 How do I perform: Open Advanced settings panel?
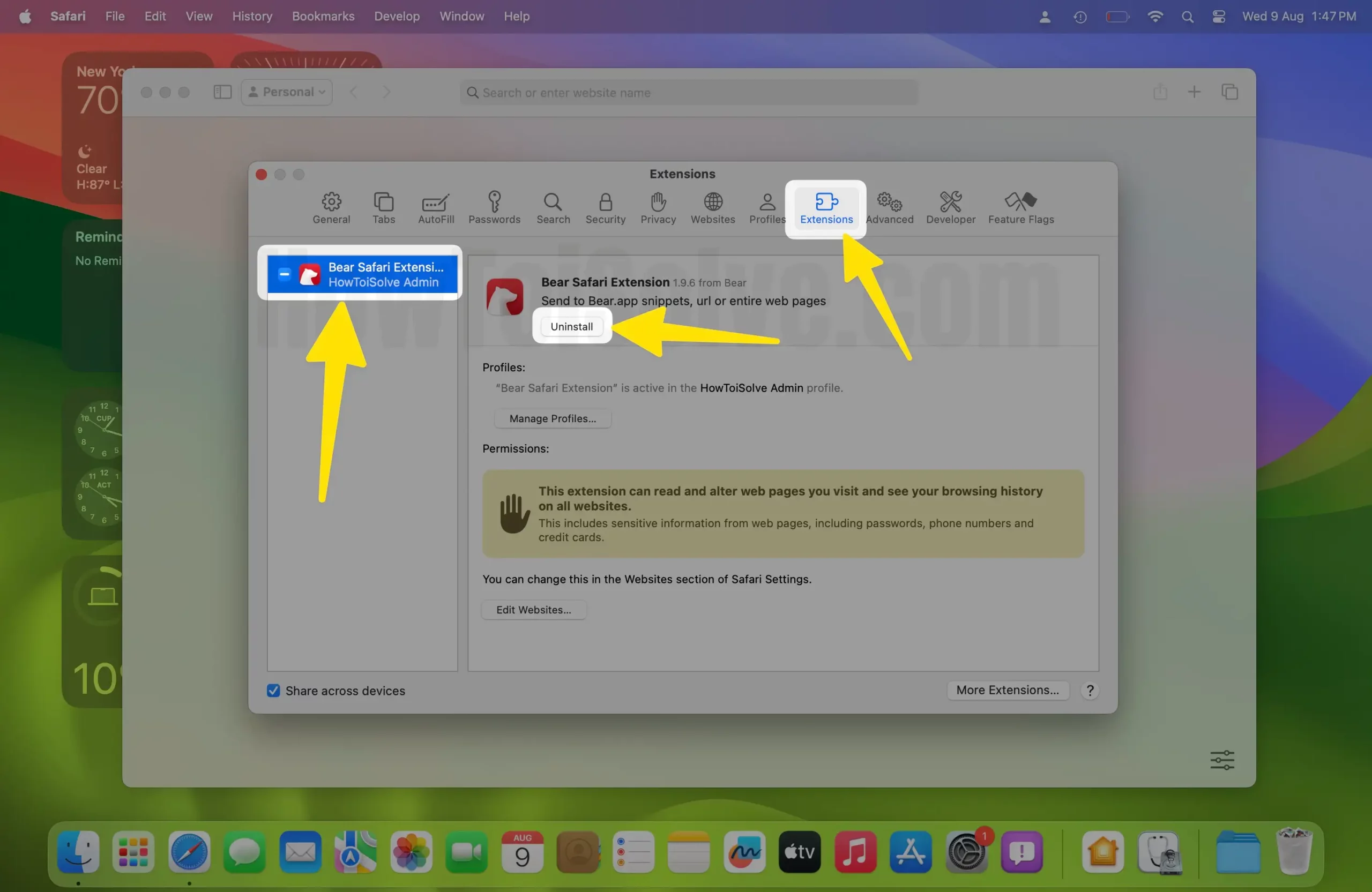pyautogui.click(x=889, y=206)
